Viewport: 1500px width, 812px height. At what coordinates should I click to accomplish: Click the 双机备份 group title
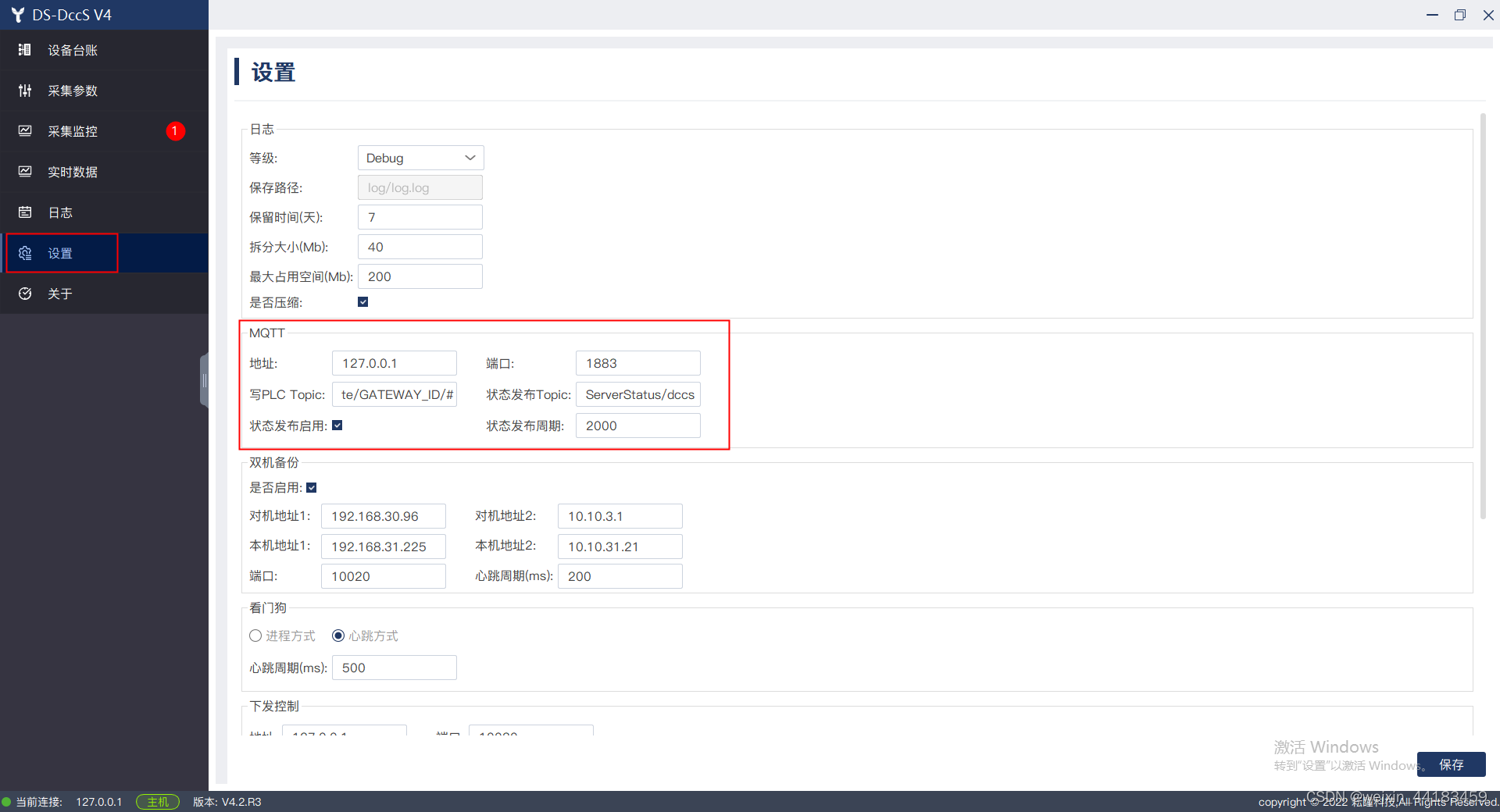pyautogui.click(x=274, y=462)
